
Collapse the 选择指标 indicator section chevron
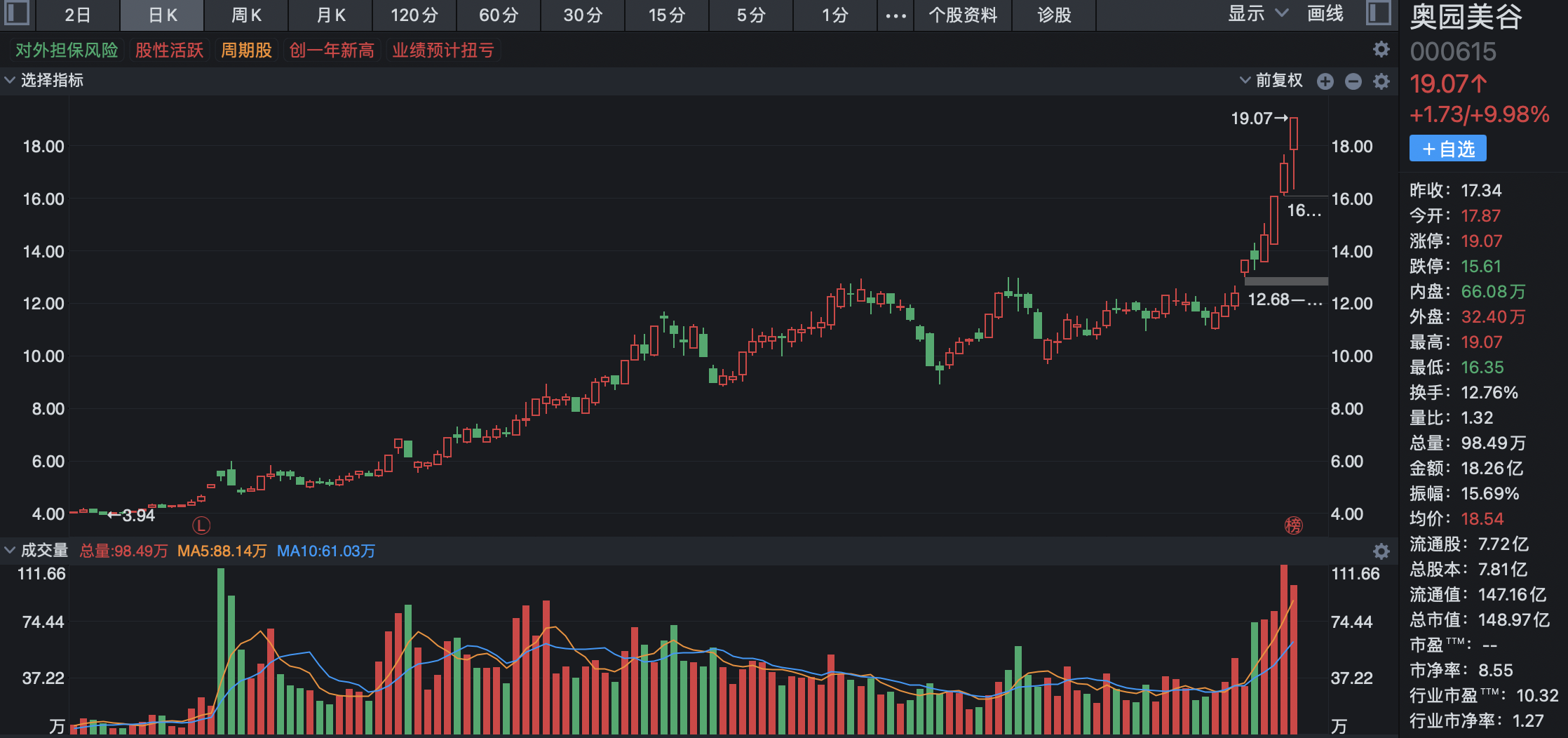(x=9, y=81)
